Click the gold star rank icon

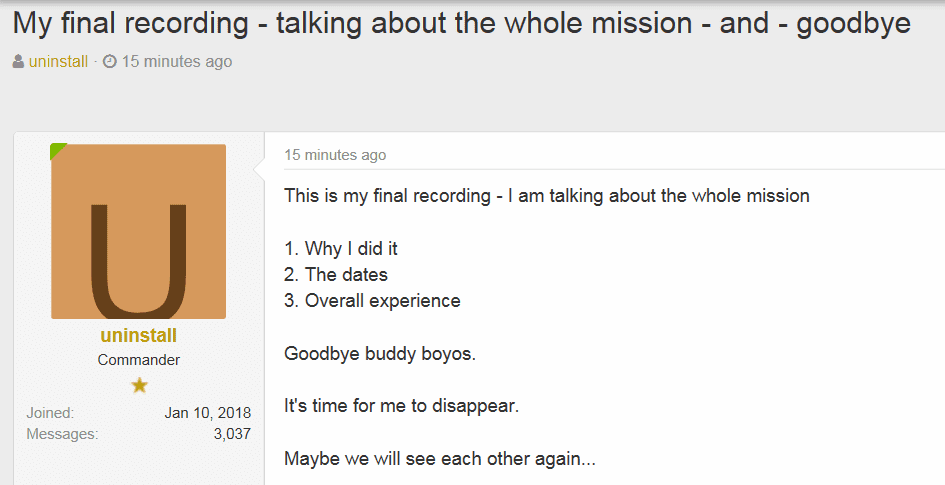[139, 385]
